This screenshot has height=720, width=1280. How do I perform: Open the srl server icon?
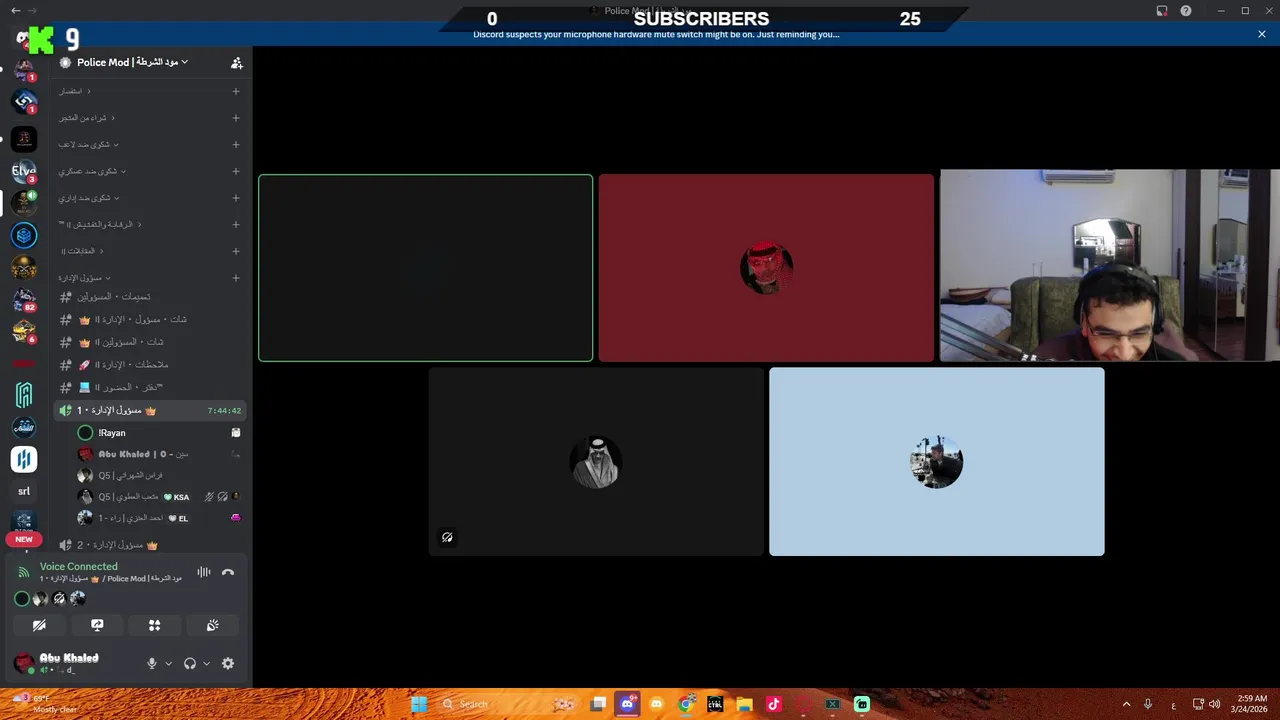24,491
